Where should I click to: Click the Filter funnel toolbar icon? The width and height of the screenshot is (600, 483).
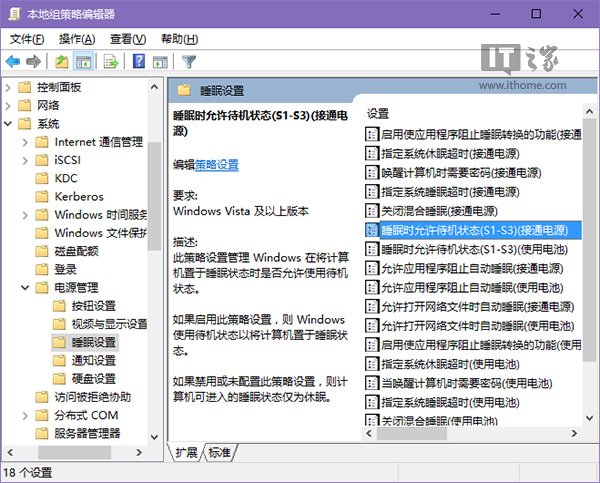point(189,62)
